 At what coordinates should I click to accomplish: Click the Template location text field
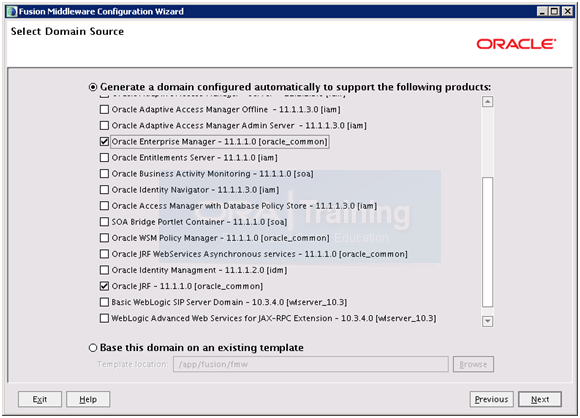pos(311,364)
